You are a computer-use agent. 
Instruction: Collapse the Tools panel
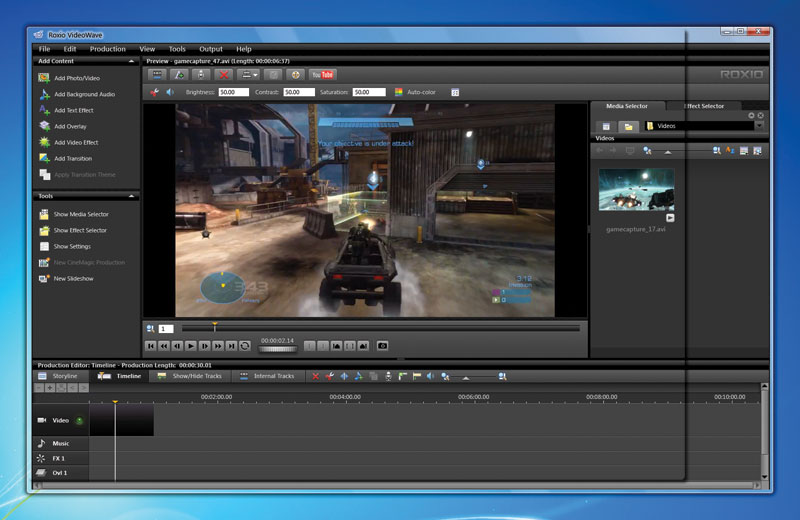click(132, 196)
